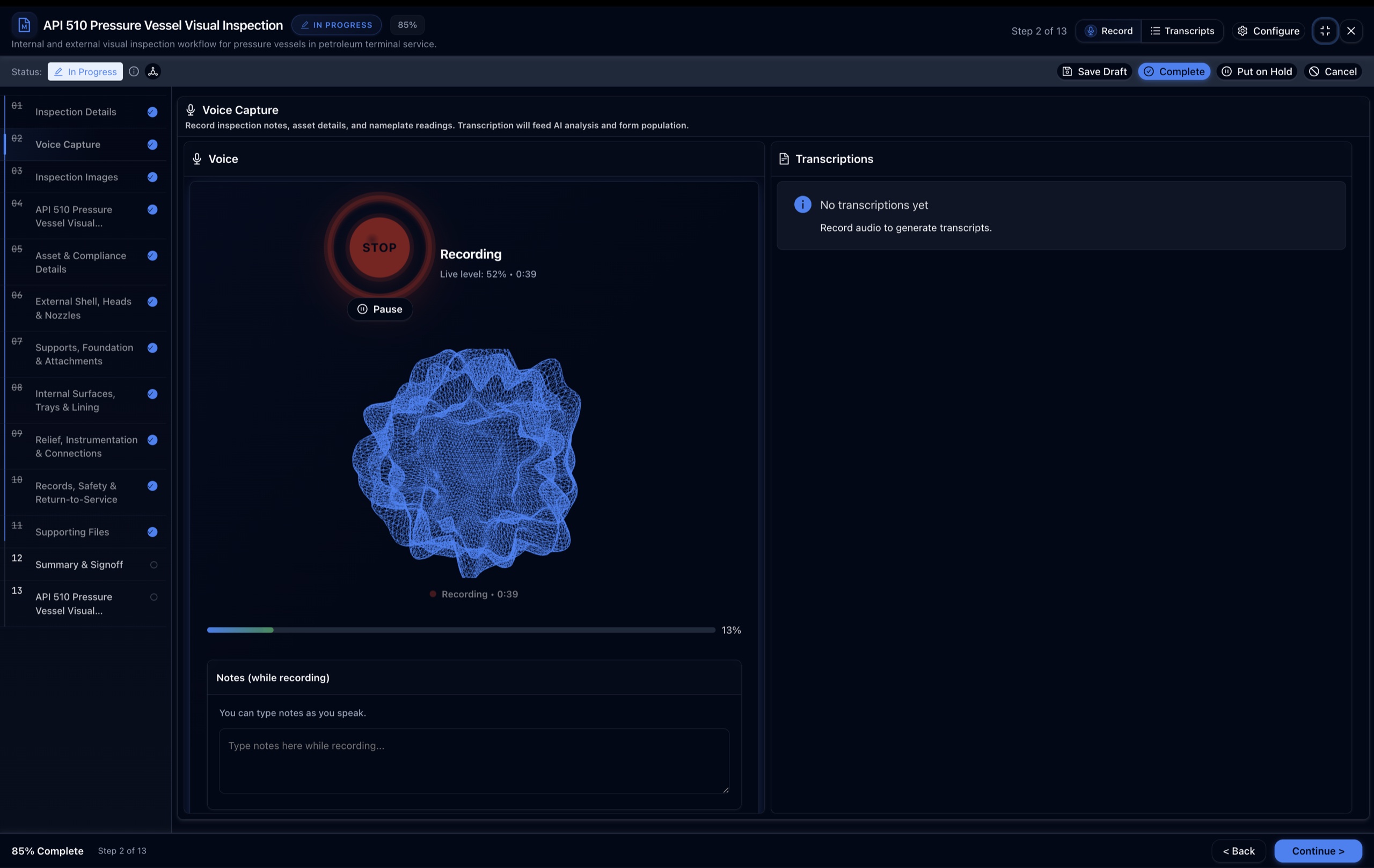Viewport: 1374px width, 868px height.
Task: Click the recording progress bar
Action: pyautogui.click(x=461, y=630)
